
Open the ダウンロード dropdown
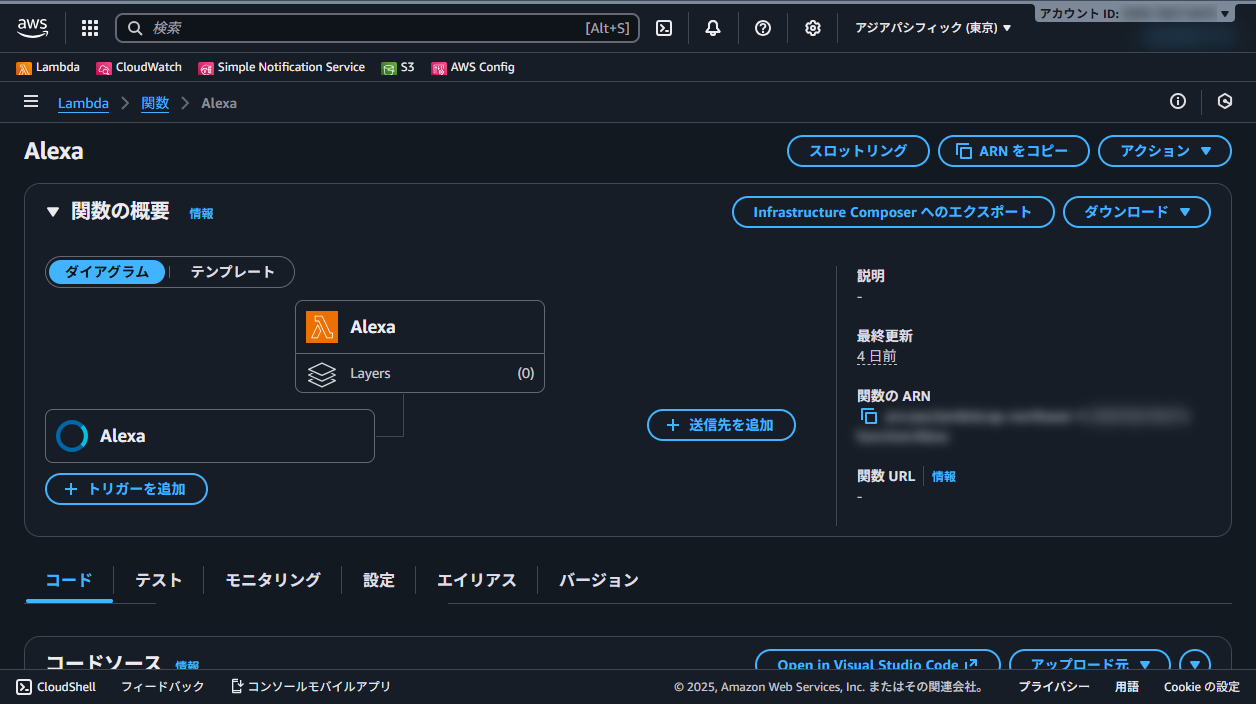point(1136,212)
